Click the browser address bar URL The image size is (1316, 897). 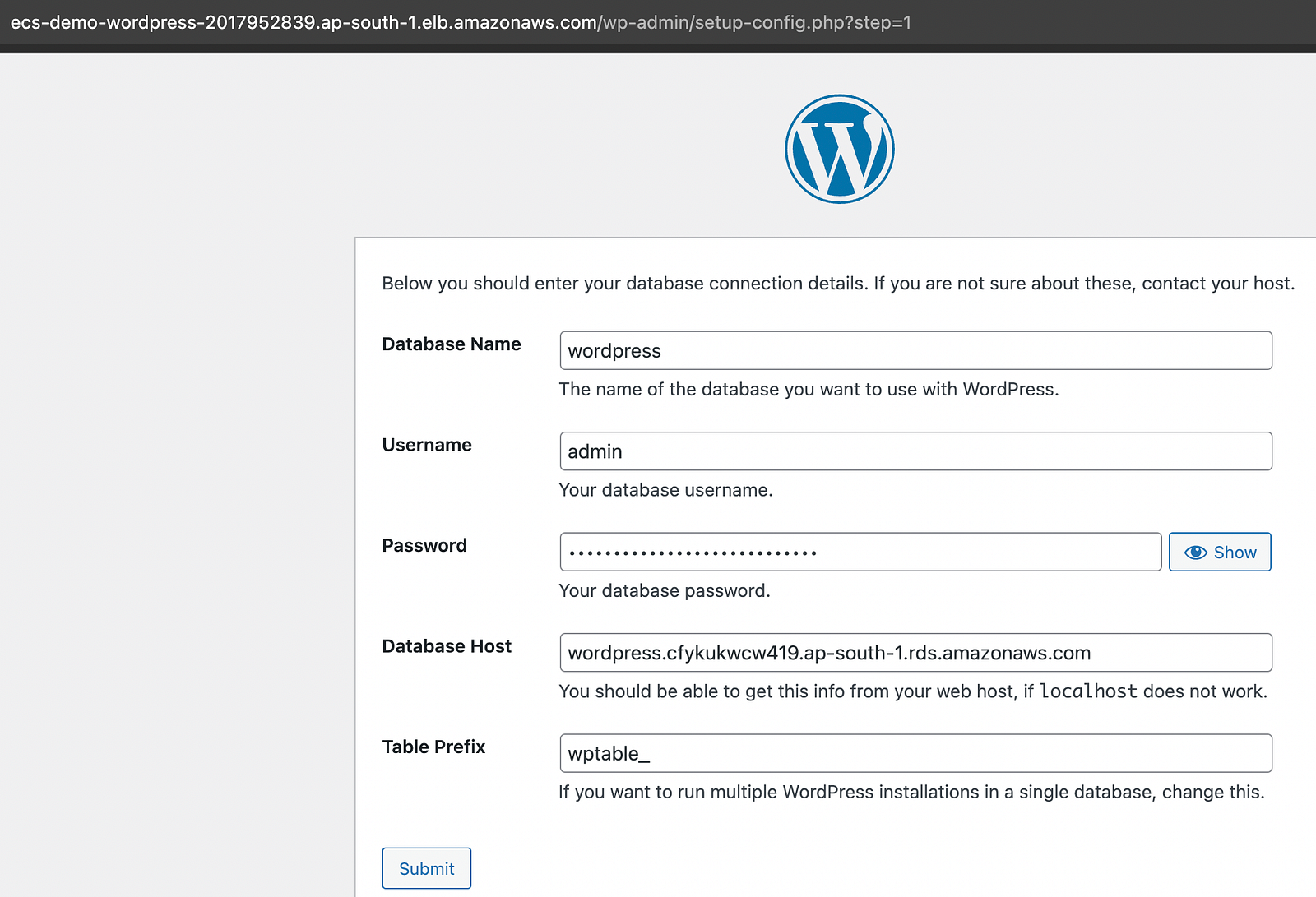point(461,22)
